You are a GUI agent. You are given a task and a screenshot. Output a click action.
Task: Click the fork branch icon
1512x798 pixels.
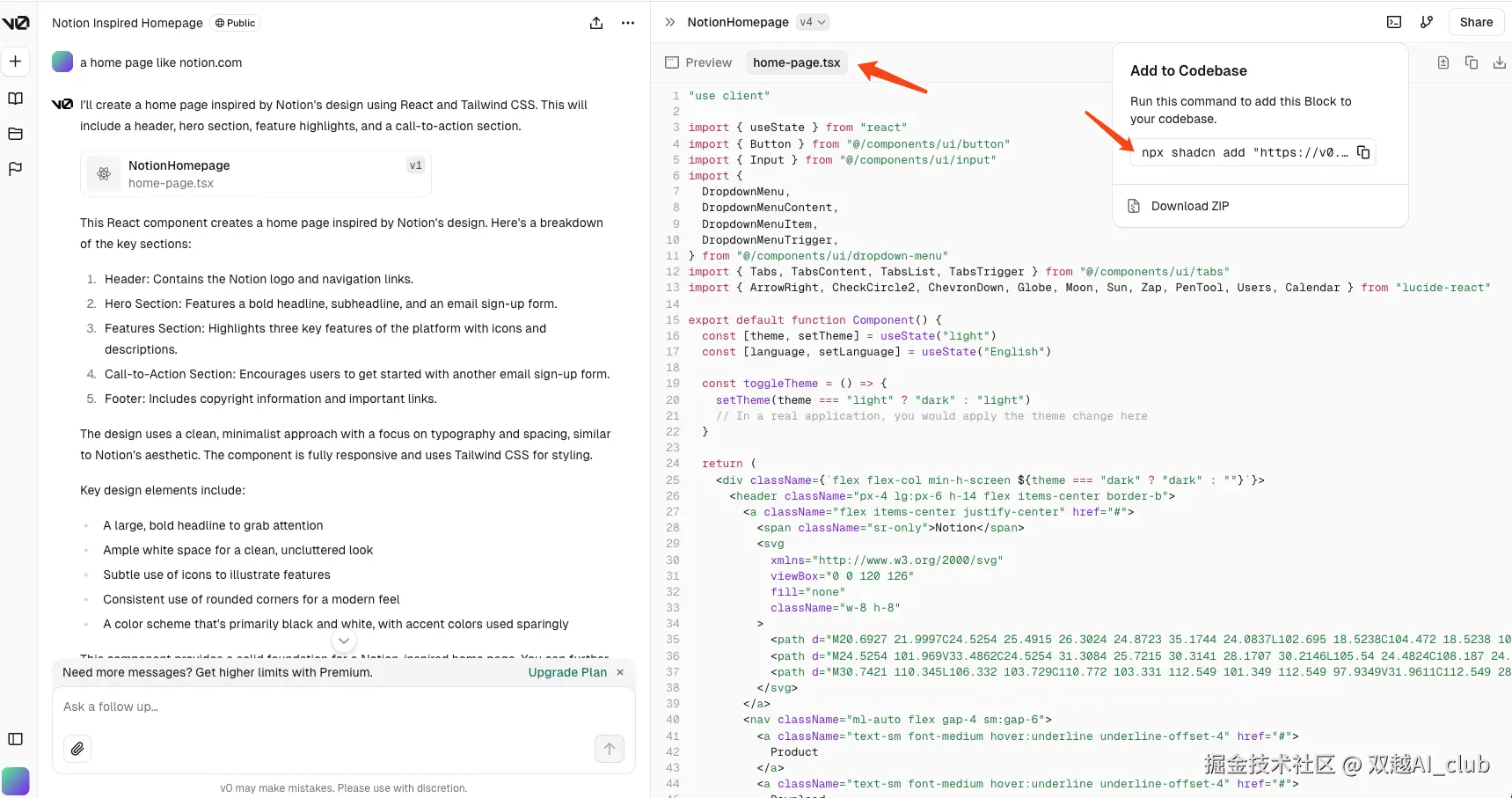pyautogui.click(x=1427, y=22)
